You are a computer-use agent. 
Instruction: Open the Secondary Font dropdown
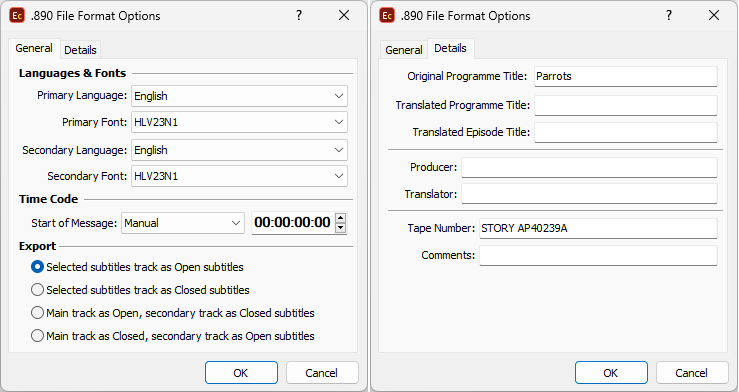[239, 176]
